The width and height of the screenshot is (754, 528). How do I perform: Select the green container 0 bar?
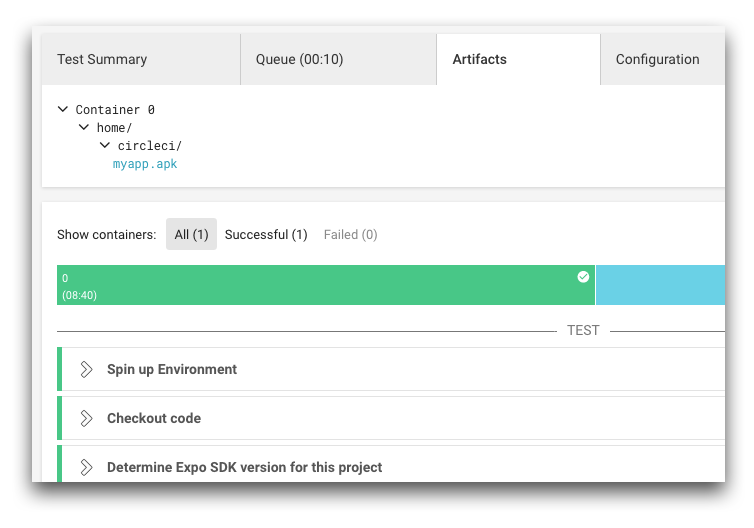click(326, 285)
